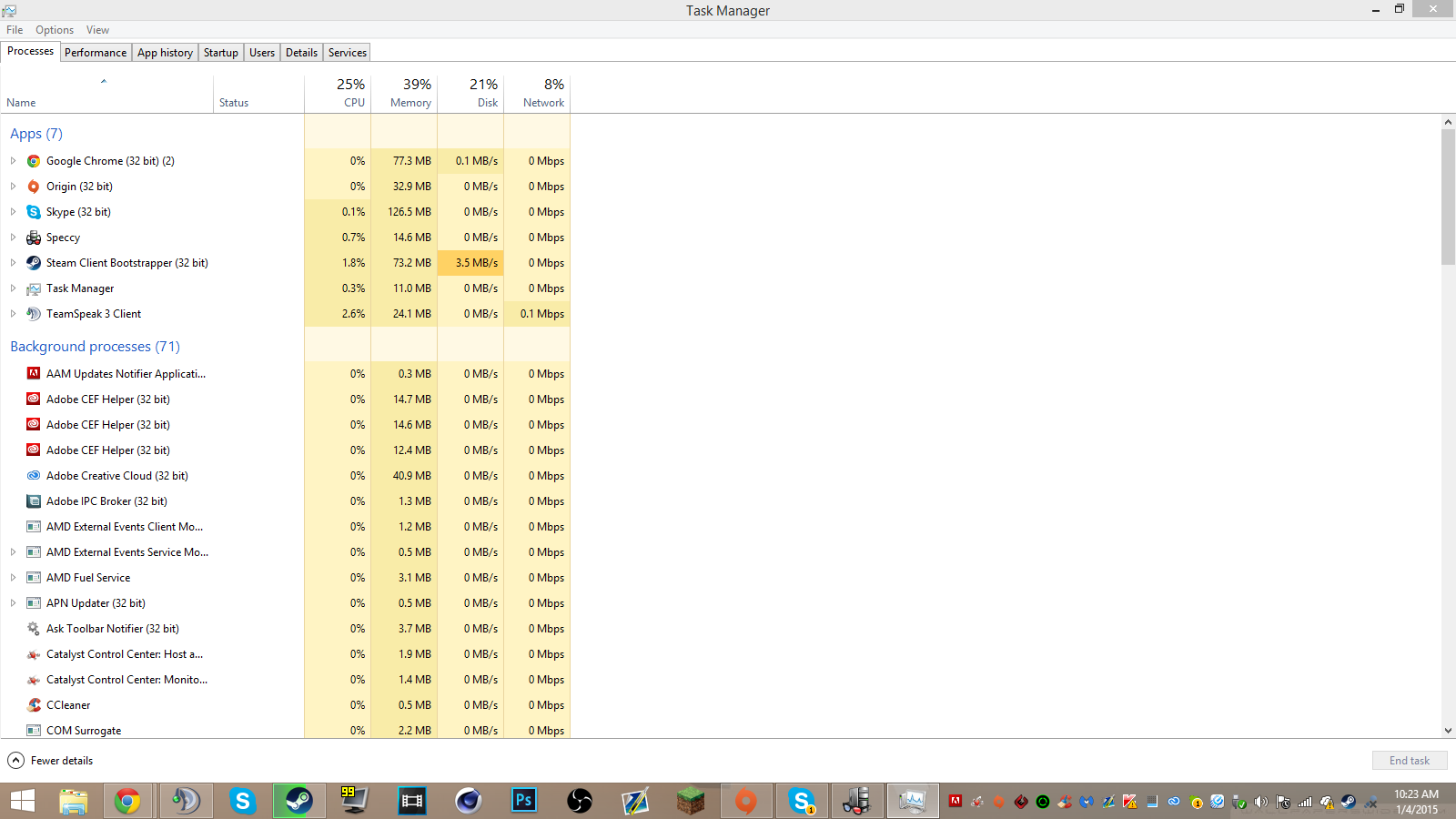Sort processes by the Disk column

[470, 93]
